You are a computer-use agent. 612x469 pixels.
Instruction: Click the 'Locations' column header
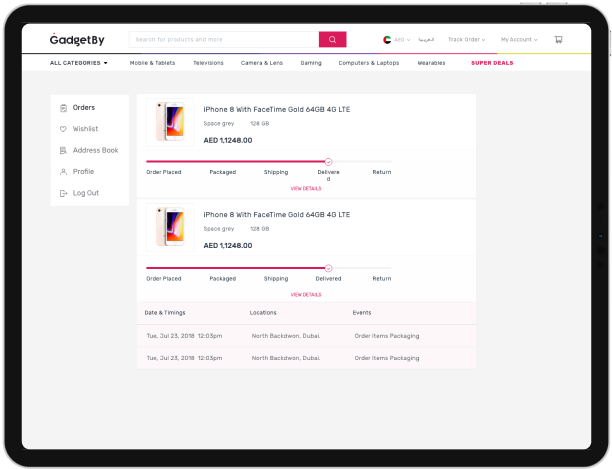click(x=263, y=313)
